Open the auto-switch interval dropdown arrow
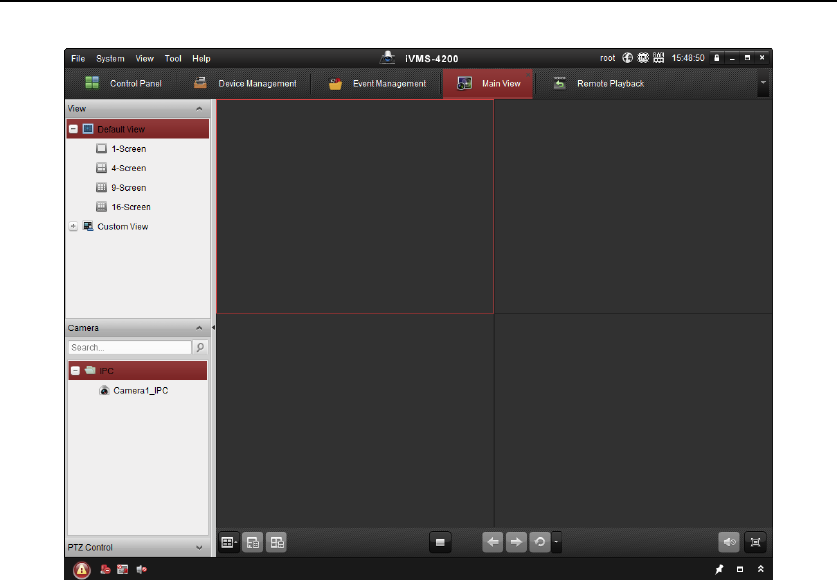837x580 pixels. (x=556, y=543)
